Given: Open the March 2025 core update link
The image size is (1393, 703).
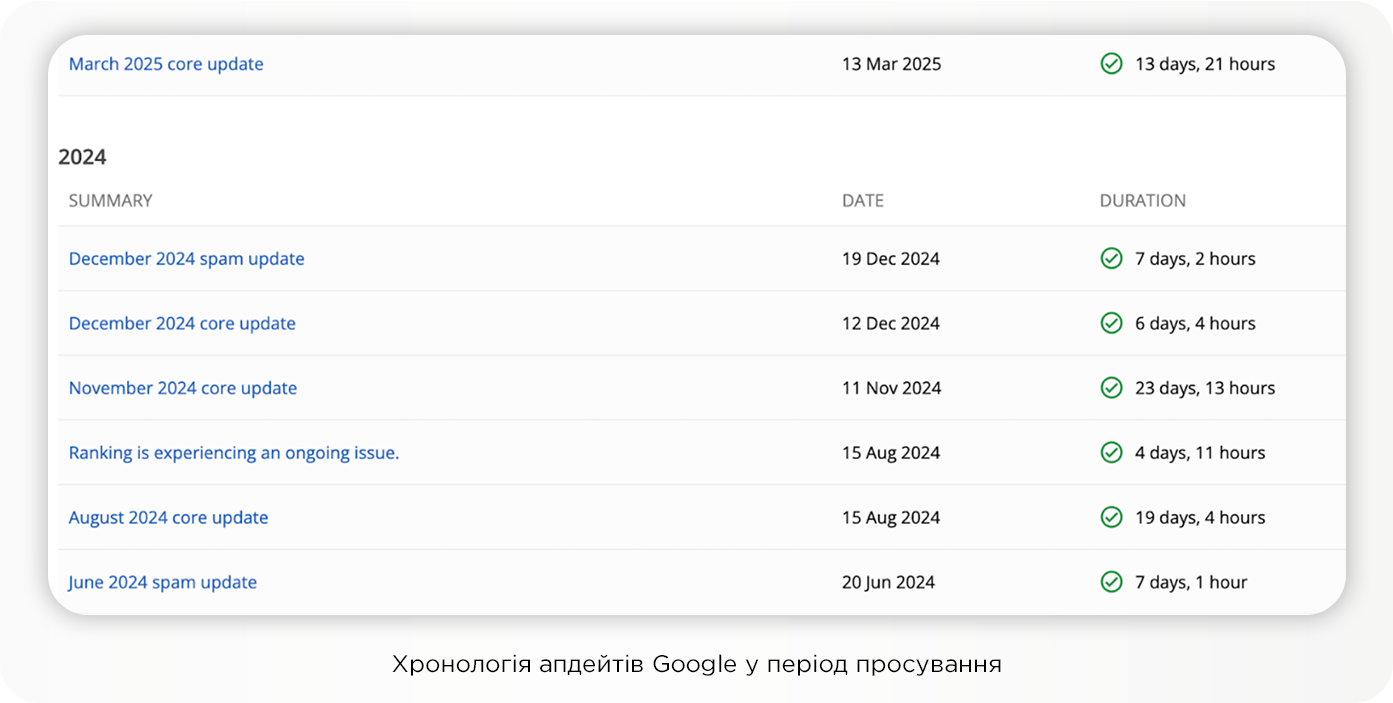Looking at the screenshot, I should pos(166,64).
